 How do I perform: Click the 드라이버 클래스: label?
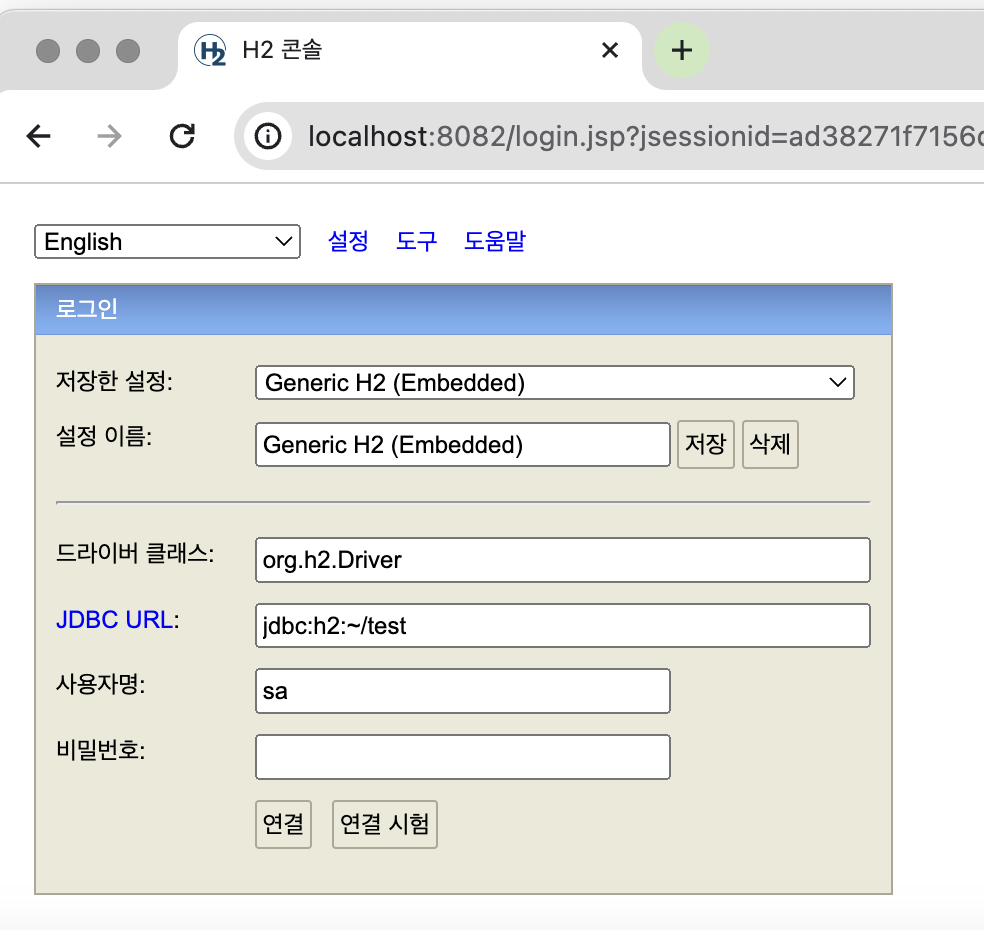[135, 553]
